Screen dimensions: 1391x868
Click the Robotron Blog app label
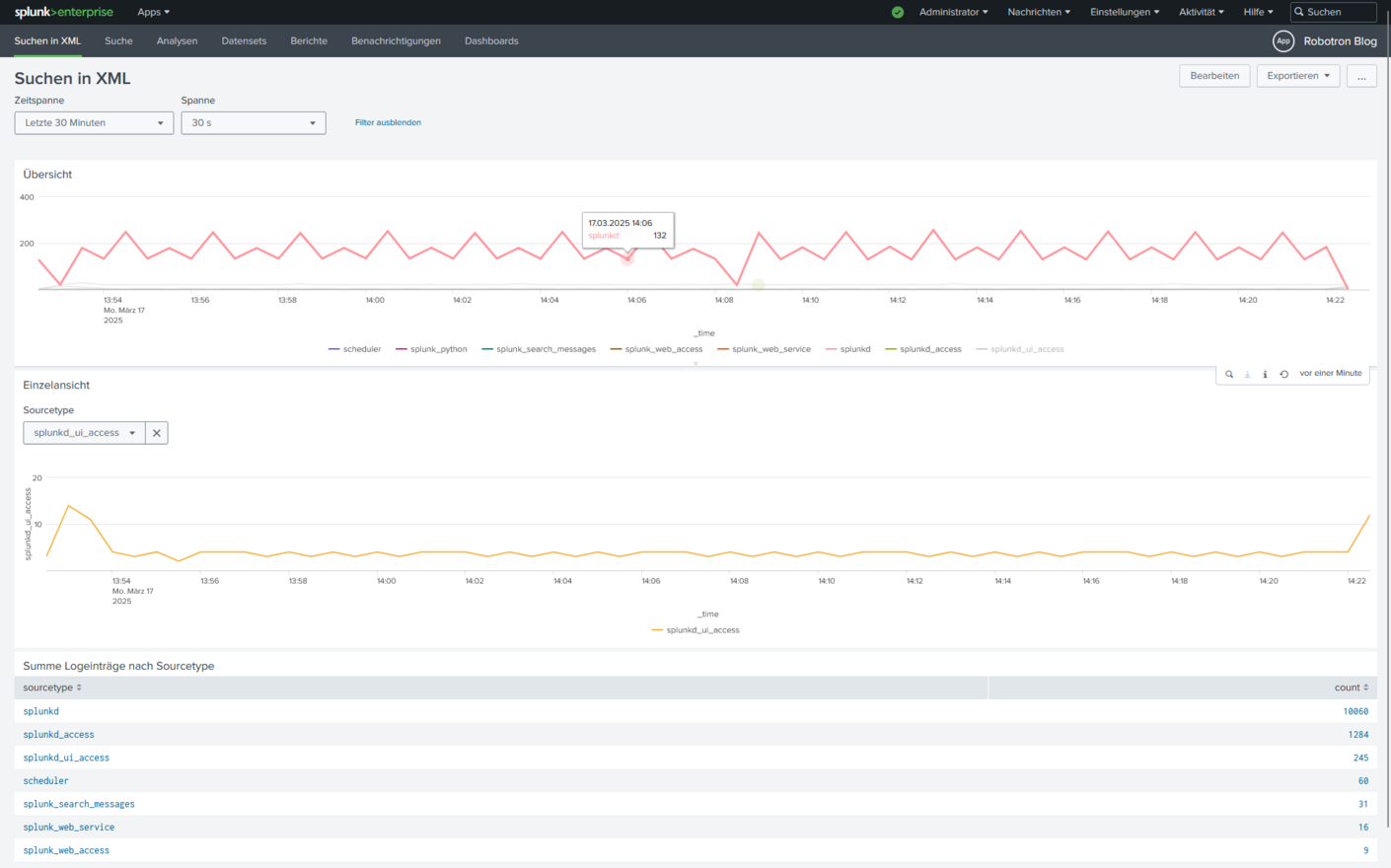(1340, 40)
